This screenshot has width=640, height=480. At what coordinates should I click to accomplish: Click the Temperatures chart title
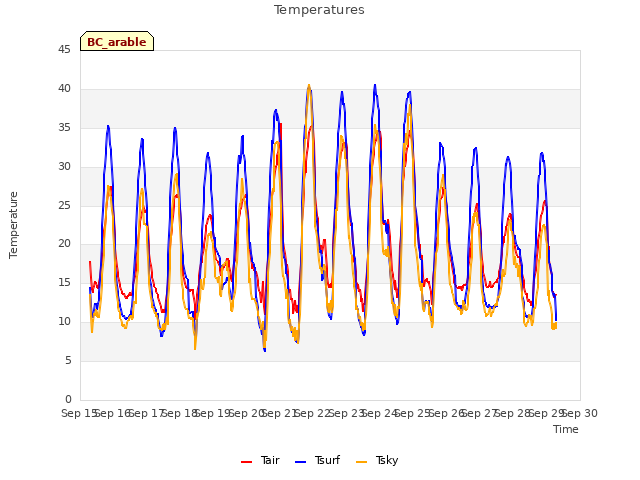[x=319, y=10]
